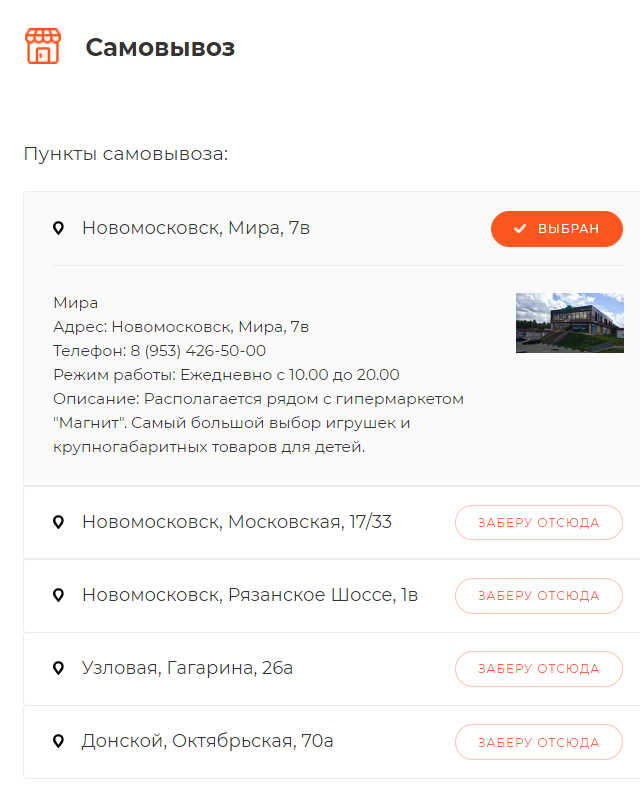
Task: Expand the Узловая, Гагарина, 26а row
Action: 188,668
